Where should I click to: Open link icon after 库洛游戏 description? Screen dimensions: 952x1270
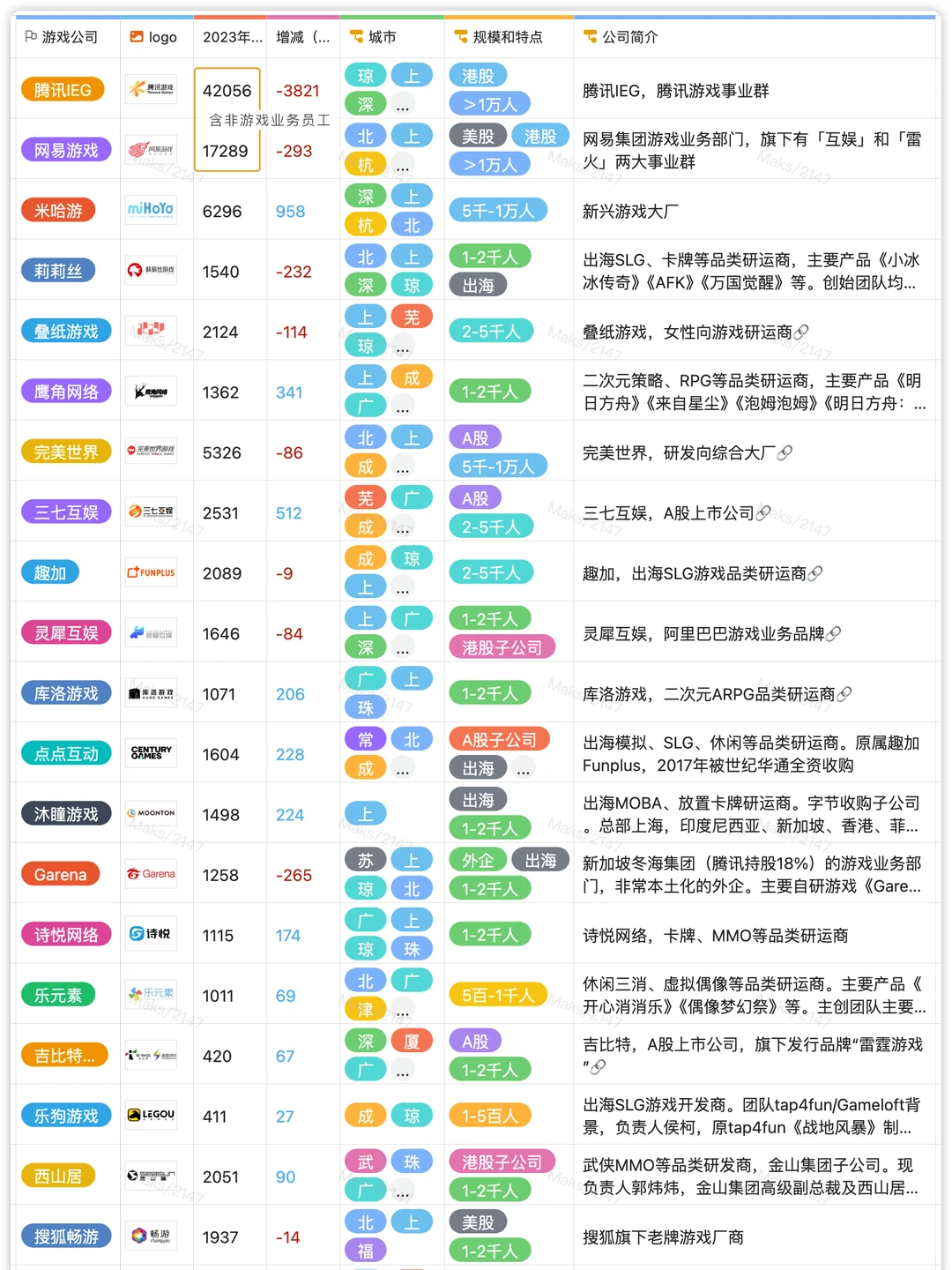tap(844, 694)
